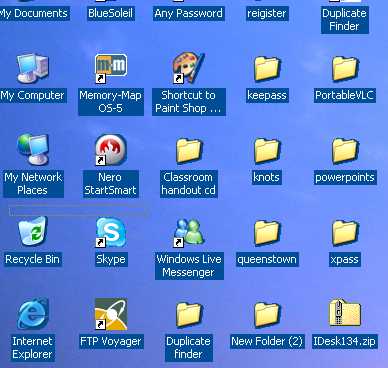
Task: Click the IDesk134.zip file name label
Action: pyautogui.click(x=344, y=341)
